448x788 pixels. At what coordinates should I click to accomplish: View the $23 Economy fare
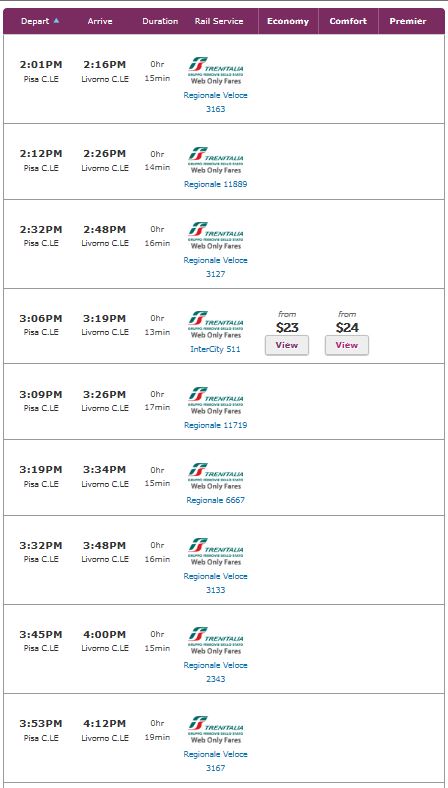point(287,345)
